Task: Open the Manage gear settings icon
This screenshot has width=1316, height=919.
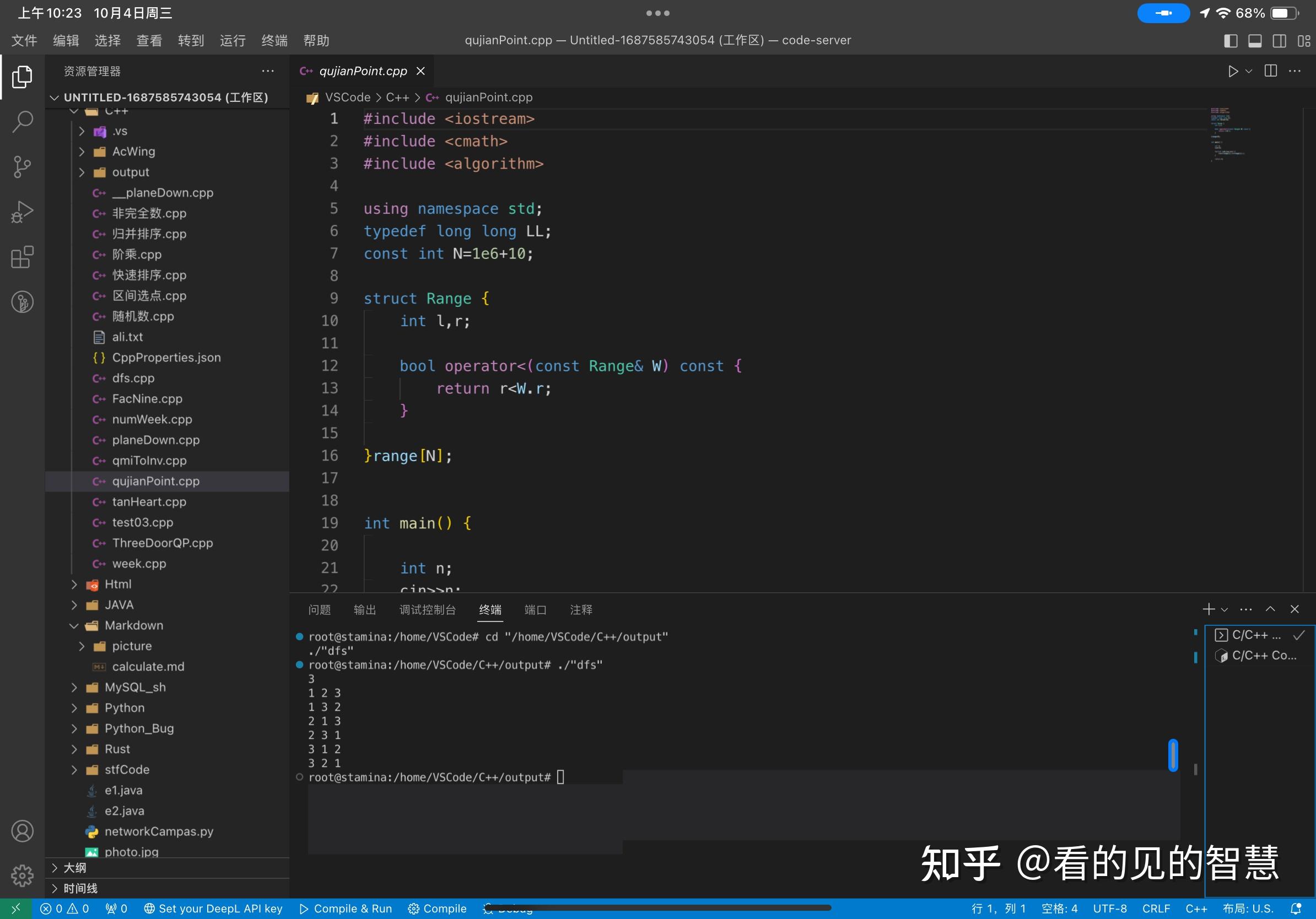Action: tap(23, 875)
